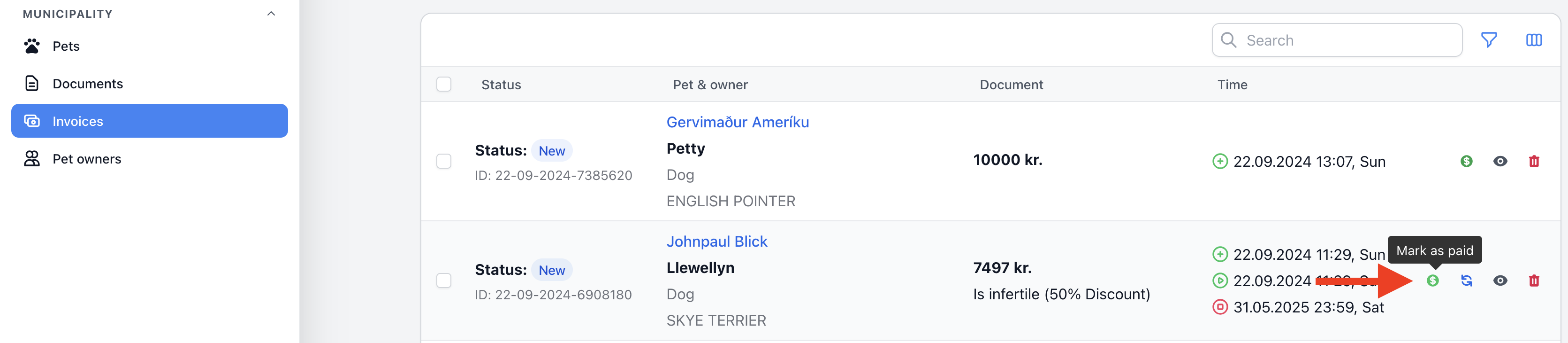Viewport: 1568px width, 343px height.
Task: Collapse the Municipality sidebar section
Action: [272, 14]
